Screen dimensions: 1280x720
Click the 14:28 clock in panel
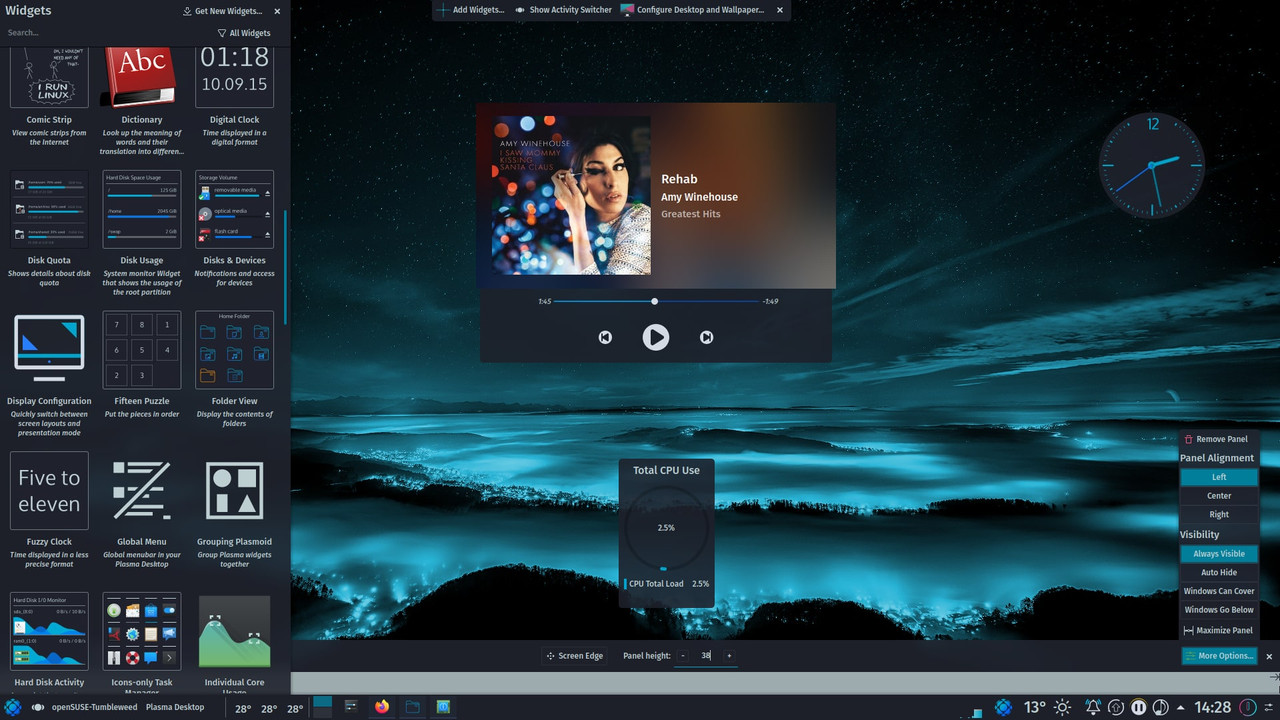(1213, 707)
